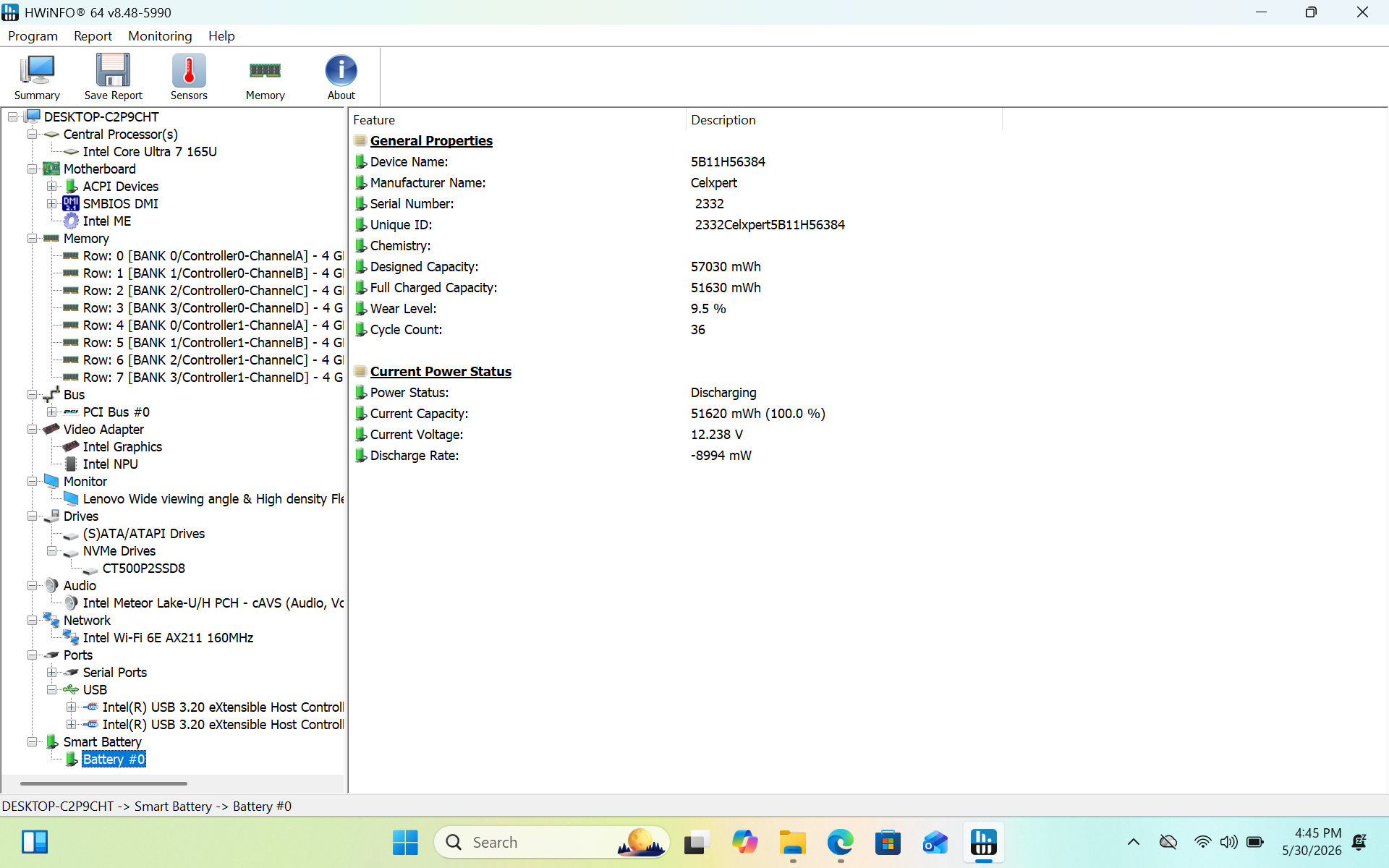Open the About info icon

pyautogui.click(x=341, y=76)
